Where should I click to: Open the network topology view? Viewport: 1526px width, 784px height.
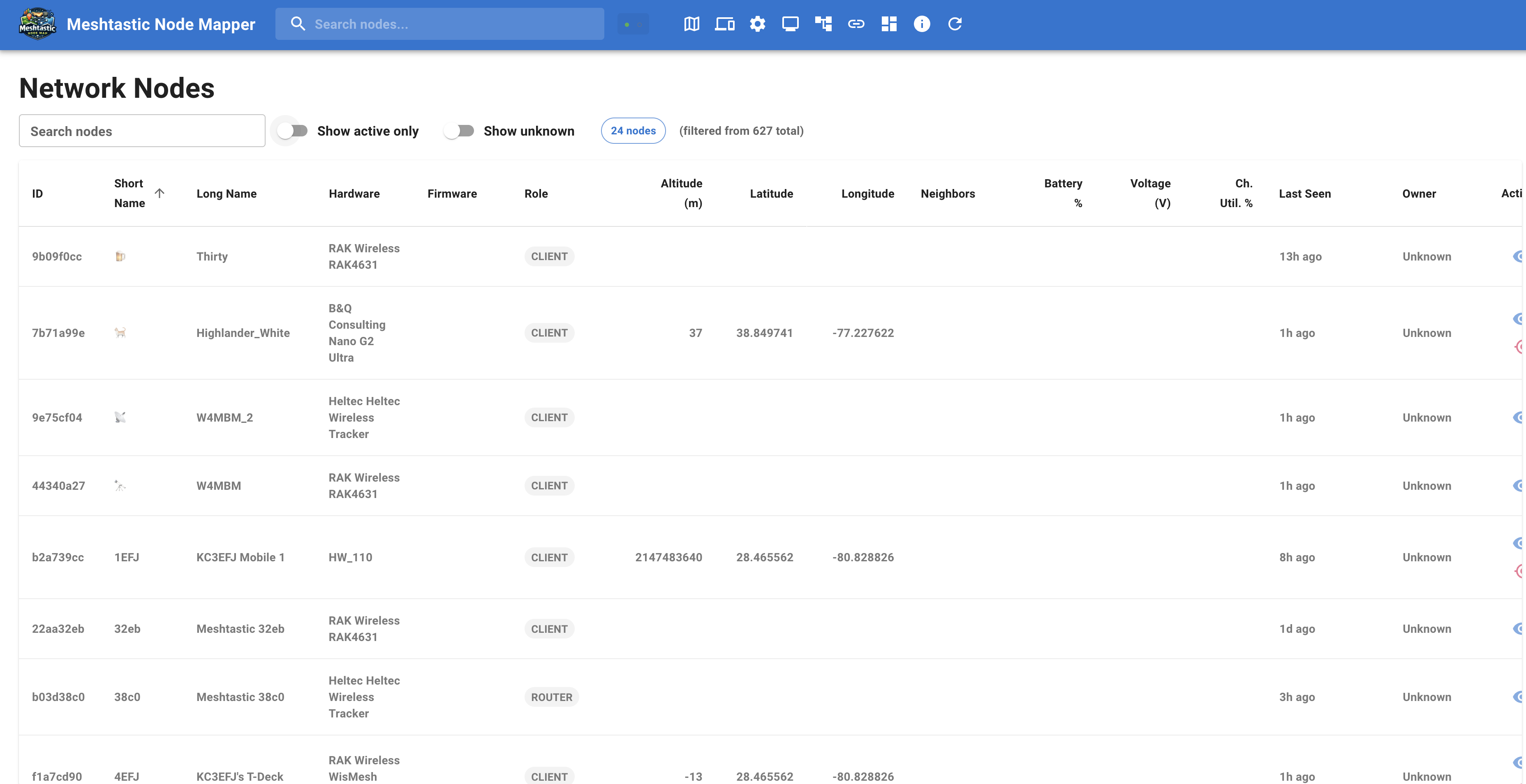click(823, 24)
